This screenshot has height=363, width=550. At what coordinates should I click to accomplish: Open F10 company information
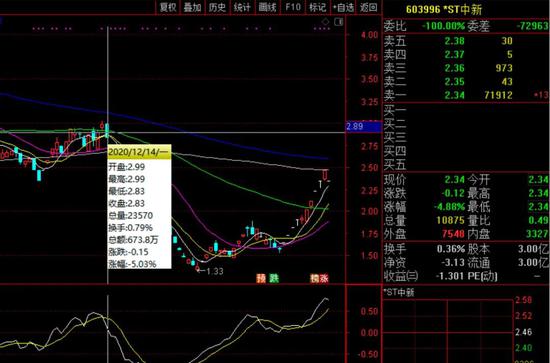tap(293, 7)
